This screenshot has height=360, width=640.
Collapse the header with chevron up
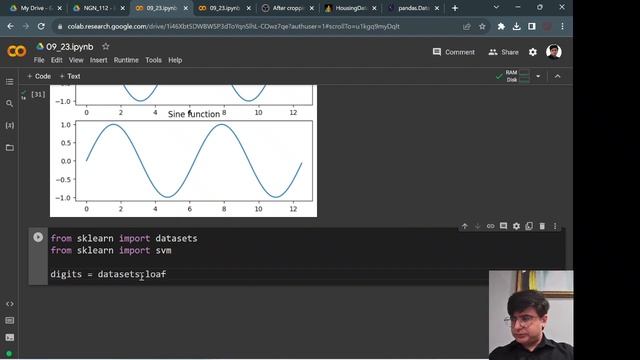557,76
